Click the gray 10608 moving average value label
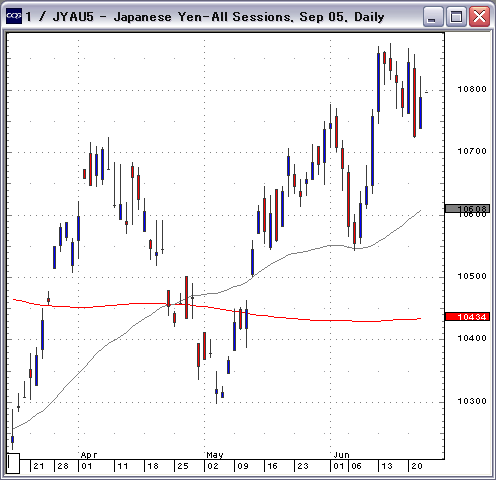The image size is (496, 480). [467, 209]
